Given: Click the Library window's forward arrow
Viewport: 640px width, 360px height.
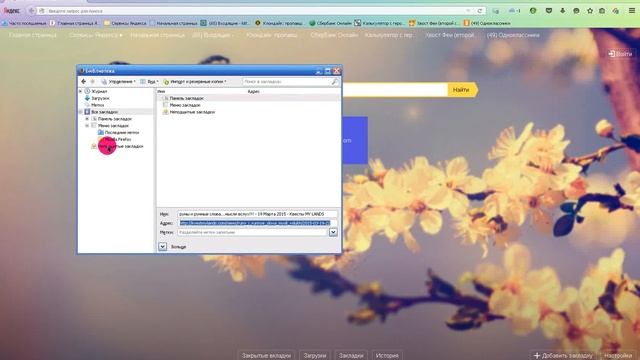Looking at the screenshot, I should coord(92,82).
